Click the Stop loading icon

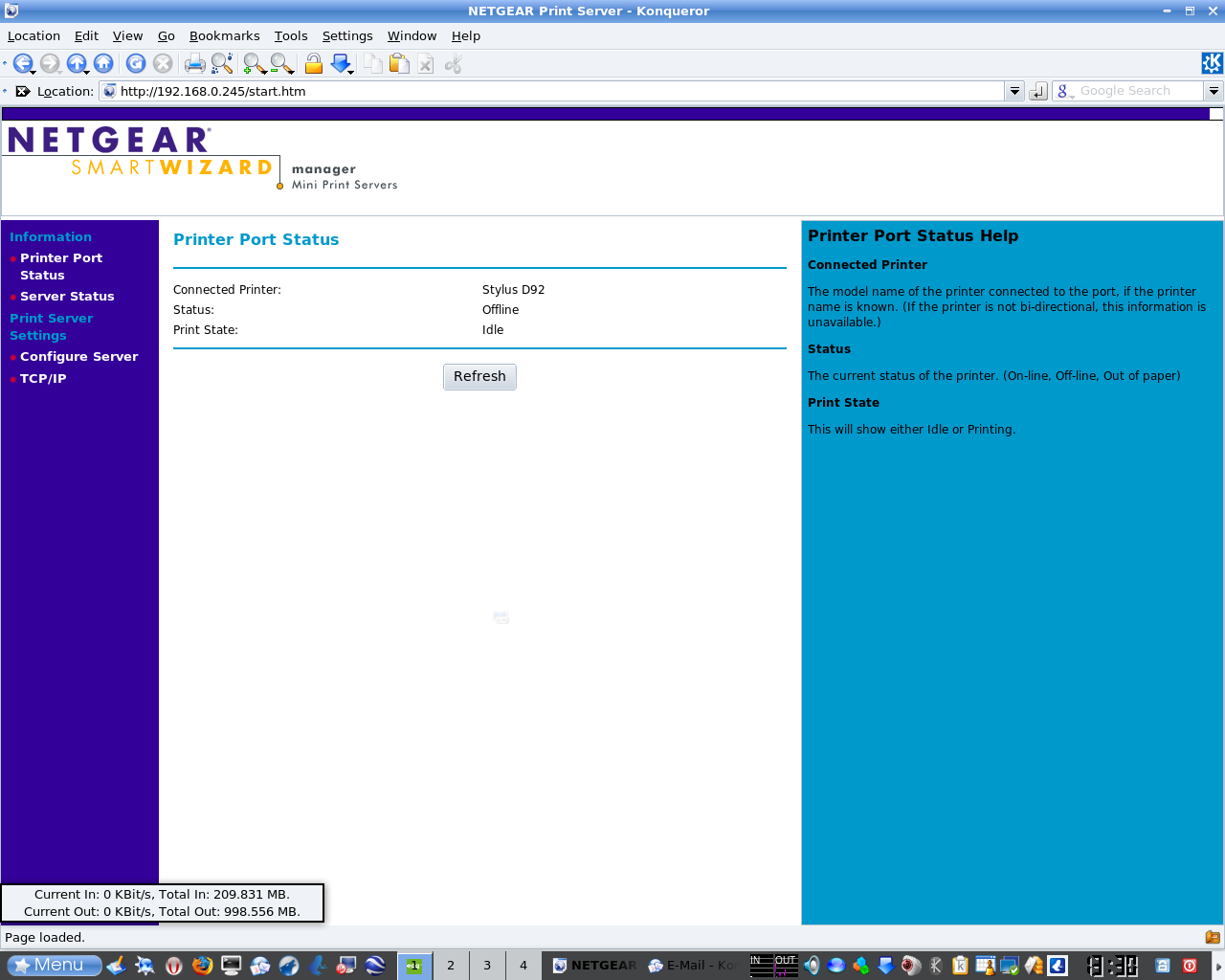point(163,64)
